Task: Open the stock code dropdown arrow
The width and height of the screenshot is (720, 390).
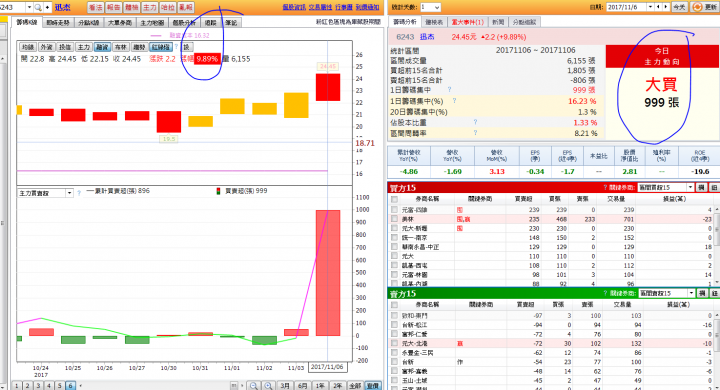Action: (x=29, y=7)
